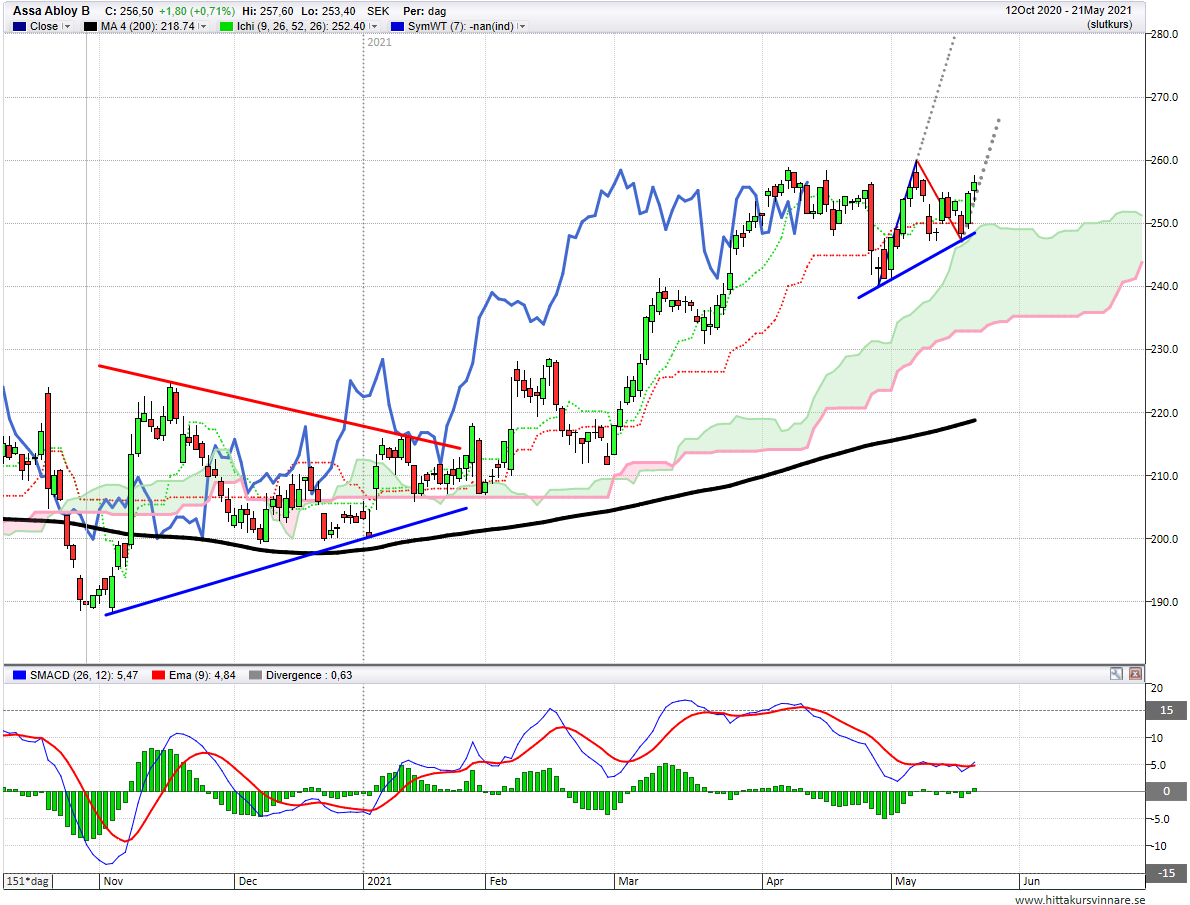Click the 'Jun' month on time axis
Image resolution: width=1190 pixels, height=905 pixels.
pyautogui.click(x=1031, y=881)
